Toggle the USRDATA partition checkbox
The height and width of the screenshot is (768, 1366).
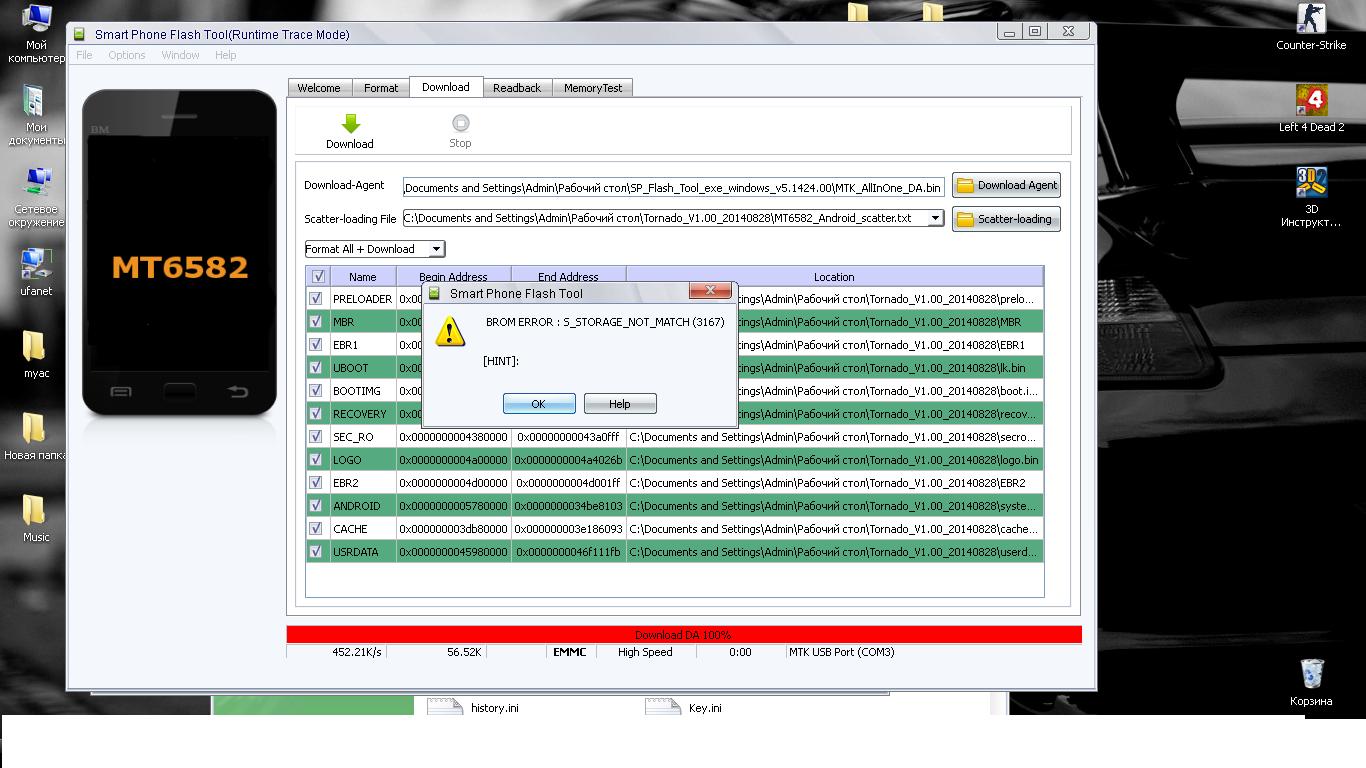pos(317,552)
